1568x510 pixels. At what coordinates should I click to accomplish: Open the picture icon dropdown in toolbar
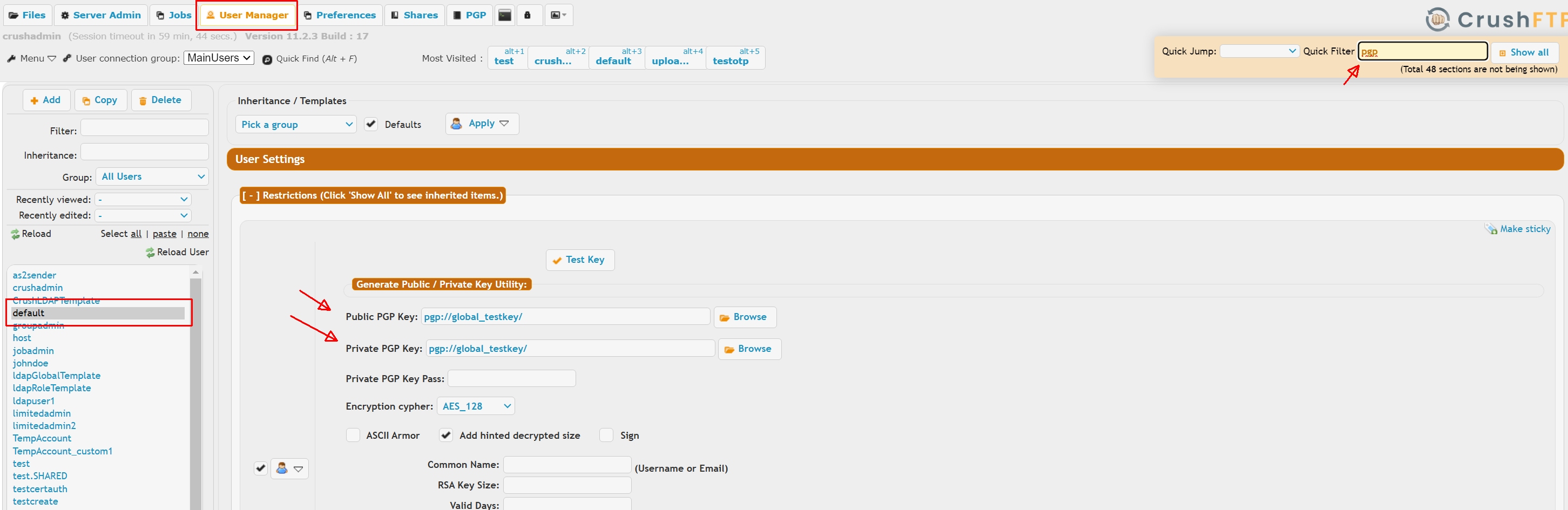[558, 15]
